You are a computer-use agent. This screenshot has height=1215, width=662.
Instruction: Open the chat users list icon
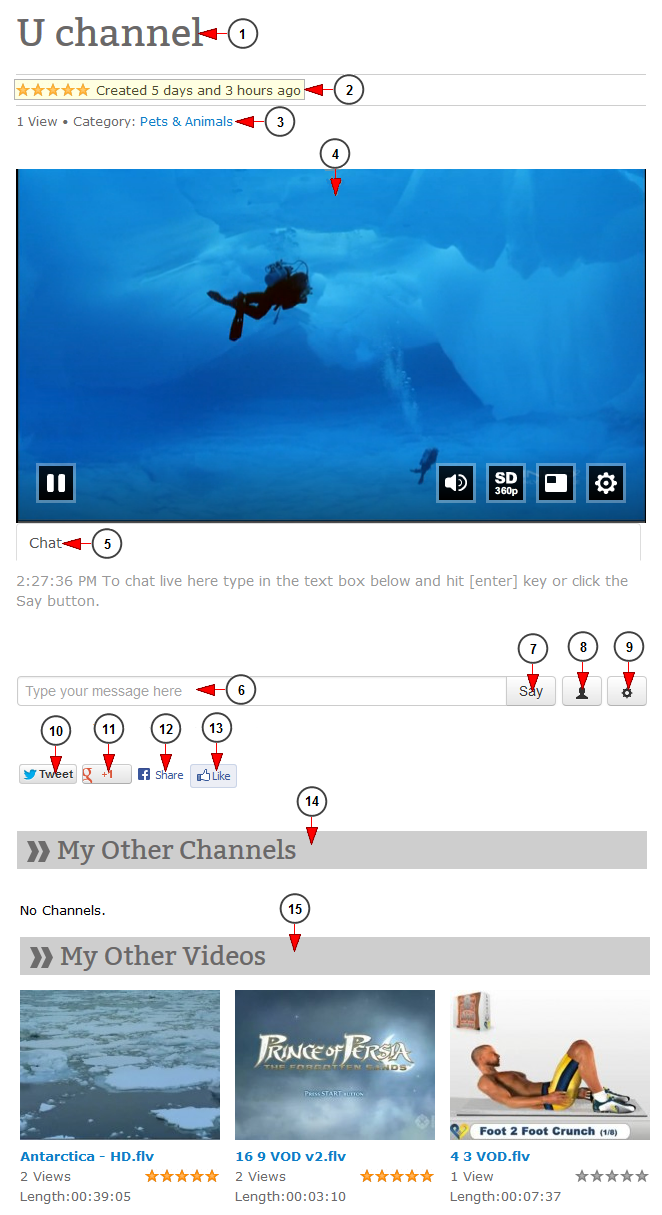tap(582, 691)
